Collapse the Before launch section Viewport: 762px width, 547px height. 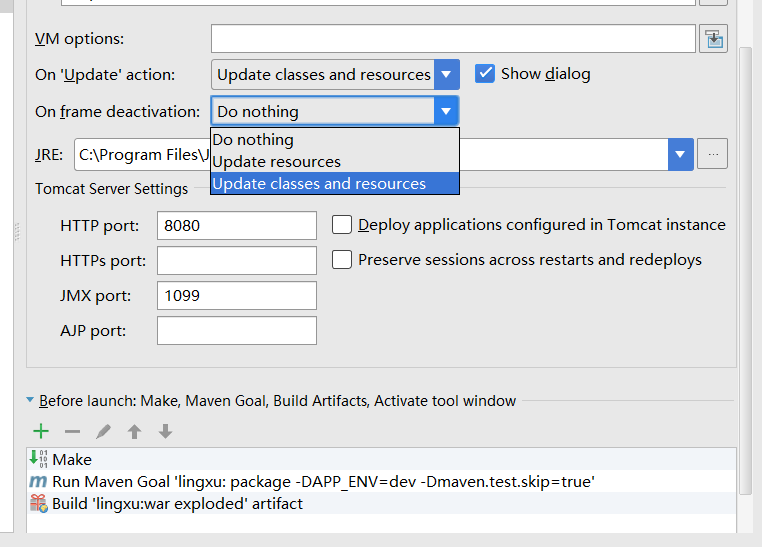click(30, 401)
